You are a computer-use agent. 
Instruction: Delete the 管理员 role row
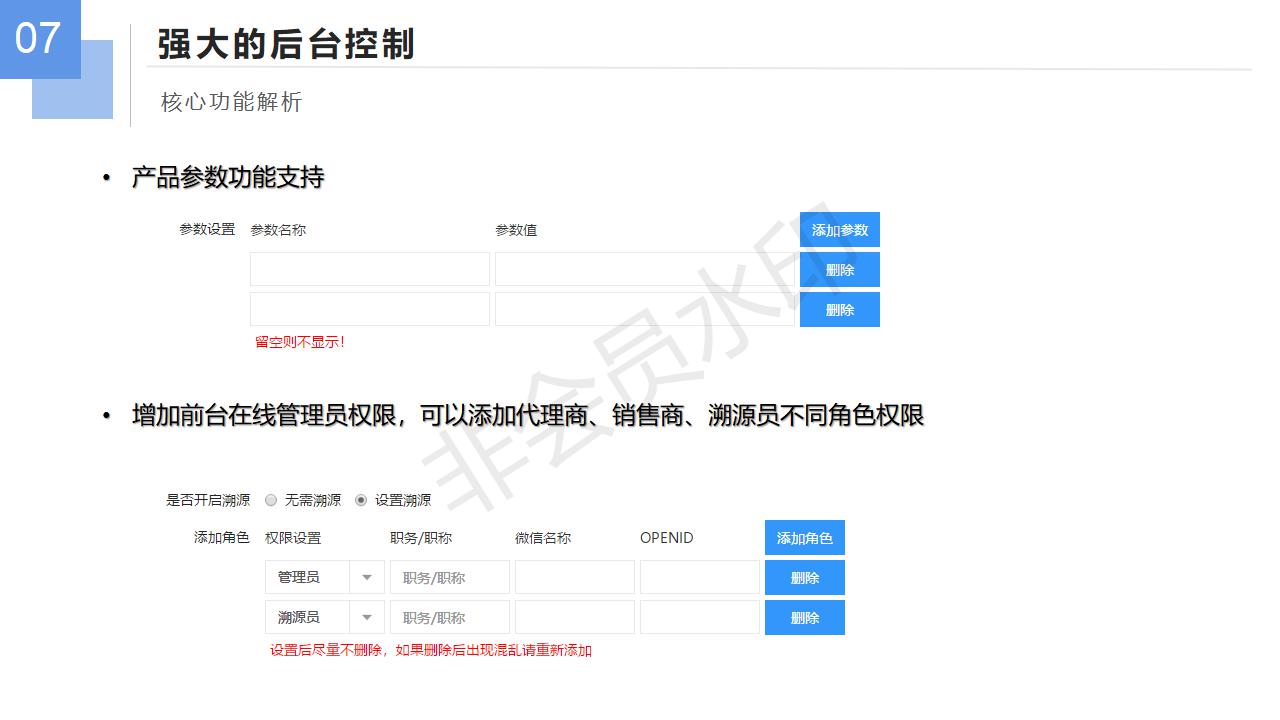click(804, 578)
